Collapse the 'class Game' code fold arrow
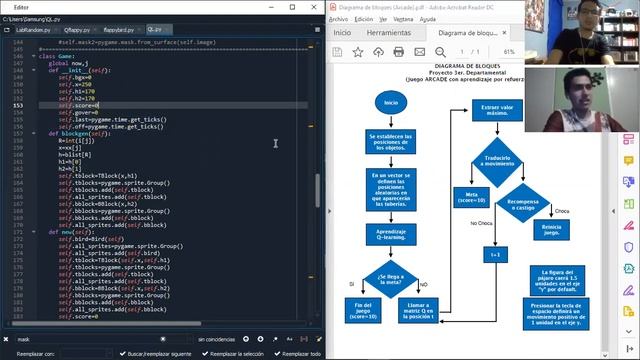 point(33,56)
